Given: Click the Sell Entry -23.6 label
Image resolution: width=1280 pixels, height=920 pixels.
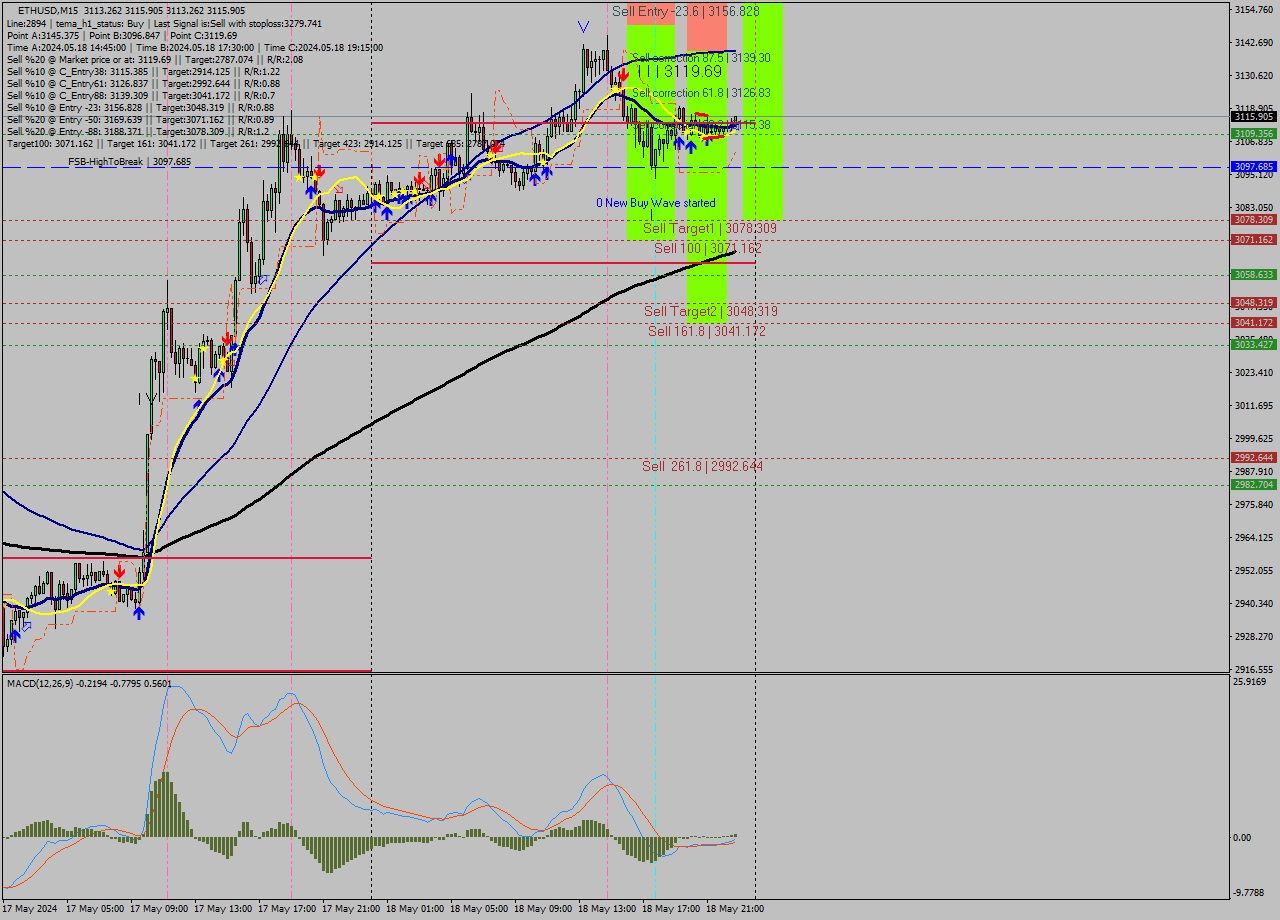Looking at the screenshot, I should pos(685,11).
